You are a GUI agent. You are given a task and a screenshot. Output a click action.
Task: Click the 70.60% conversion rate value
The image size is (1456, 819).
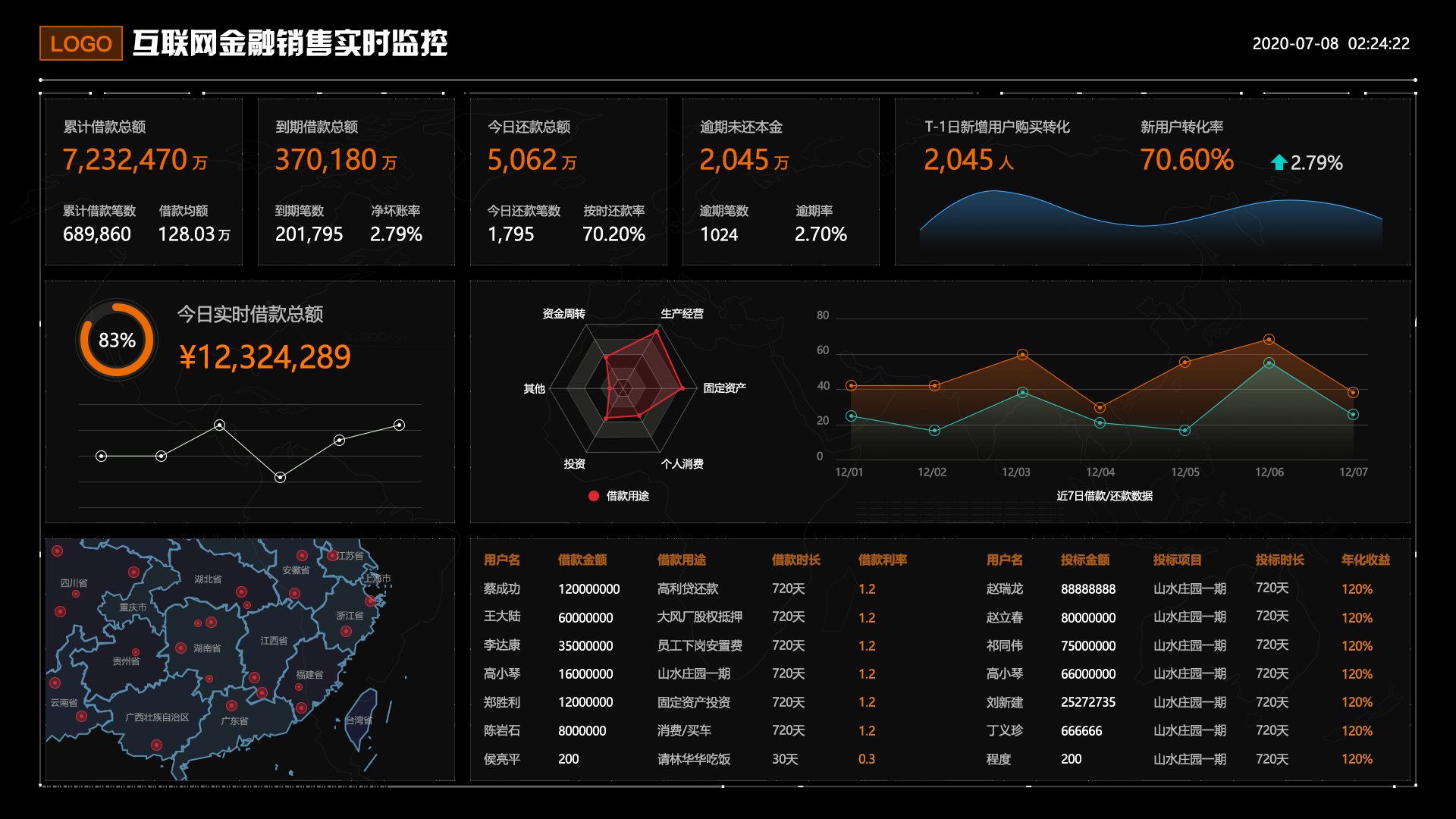click(1187, 160)
